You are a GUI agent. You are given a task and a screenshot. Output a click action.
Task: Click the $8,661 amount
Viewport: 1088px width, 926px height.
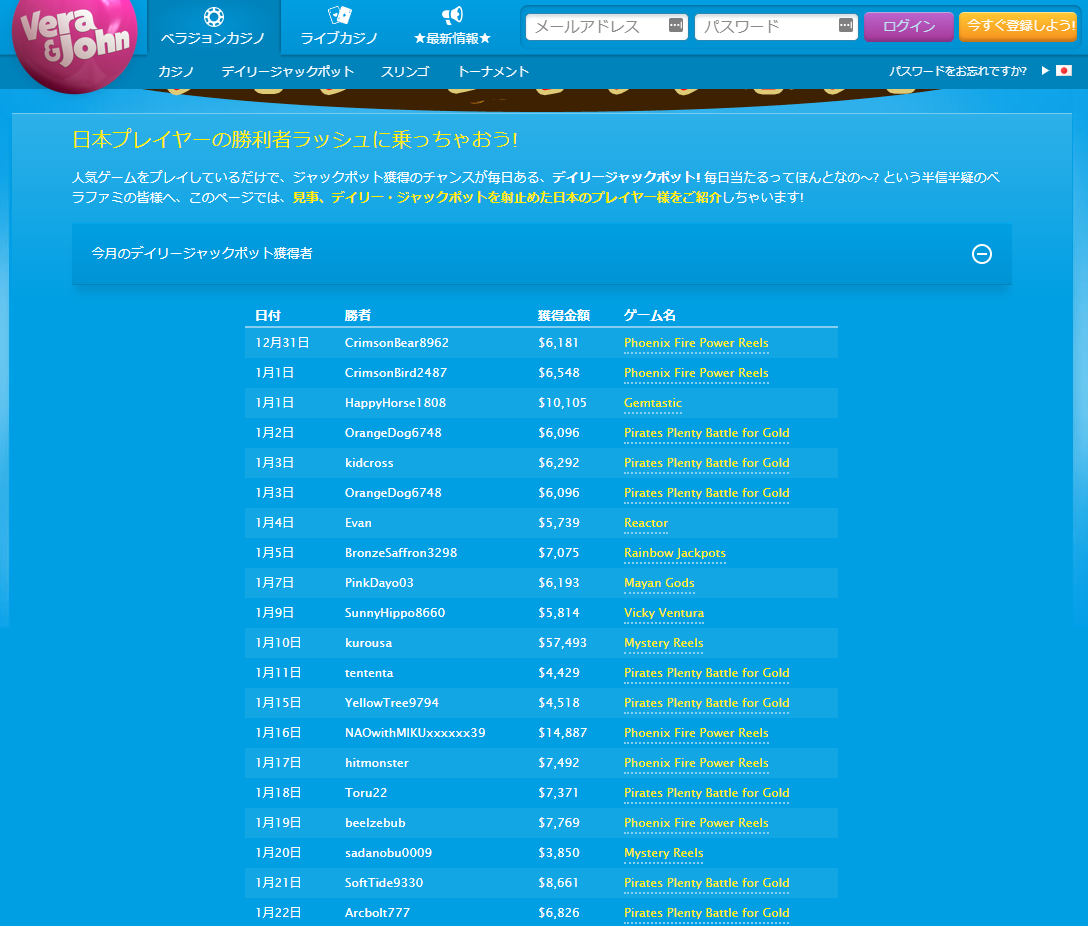tap(559, 883)
